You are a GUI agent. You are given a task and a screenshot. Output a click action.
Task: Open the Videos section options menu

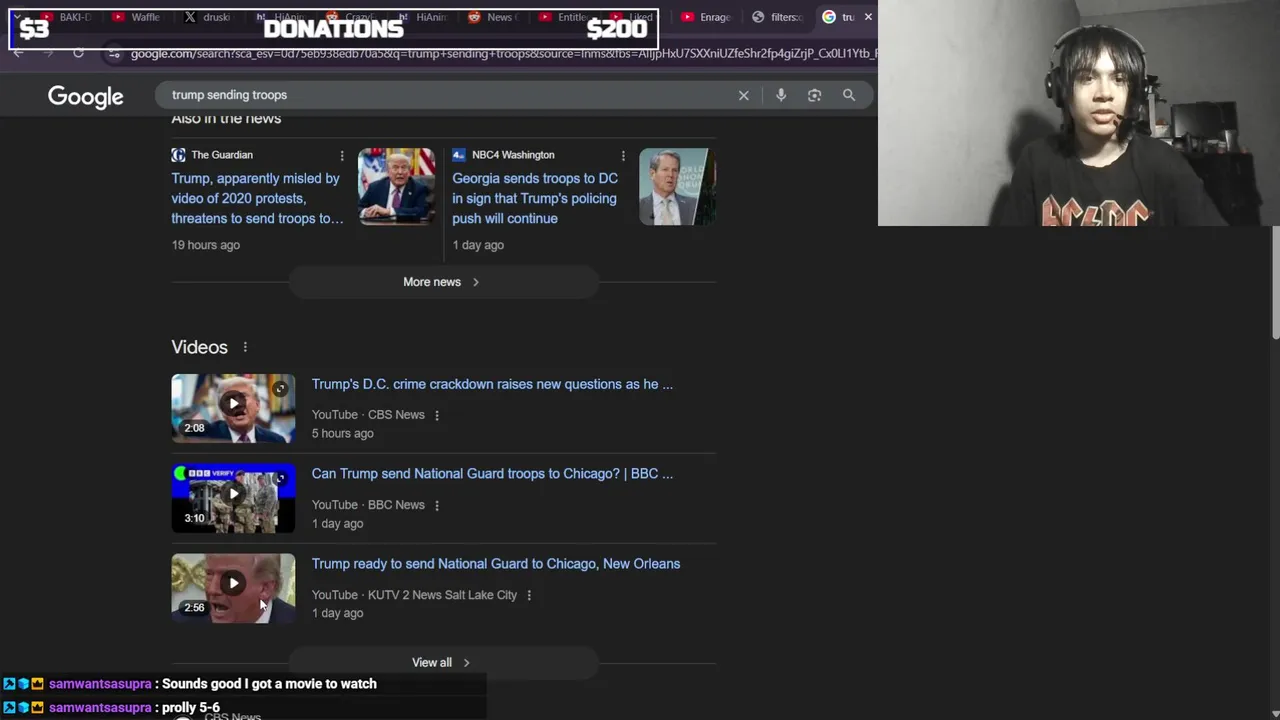(x=245, y=347)
